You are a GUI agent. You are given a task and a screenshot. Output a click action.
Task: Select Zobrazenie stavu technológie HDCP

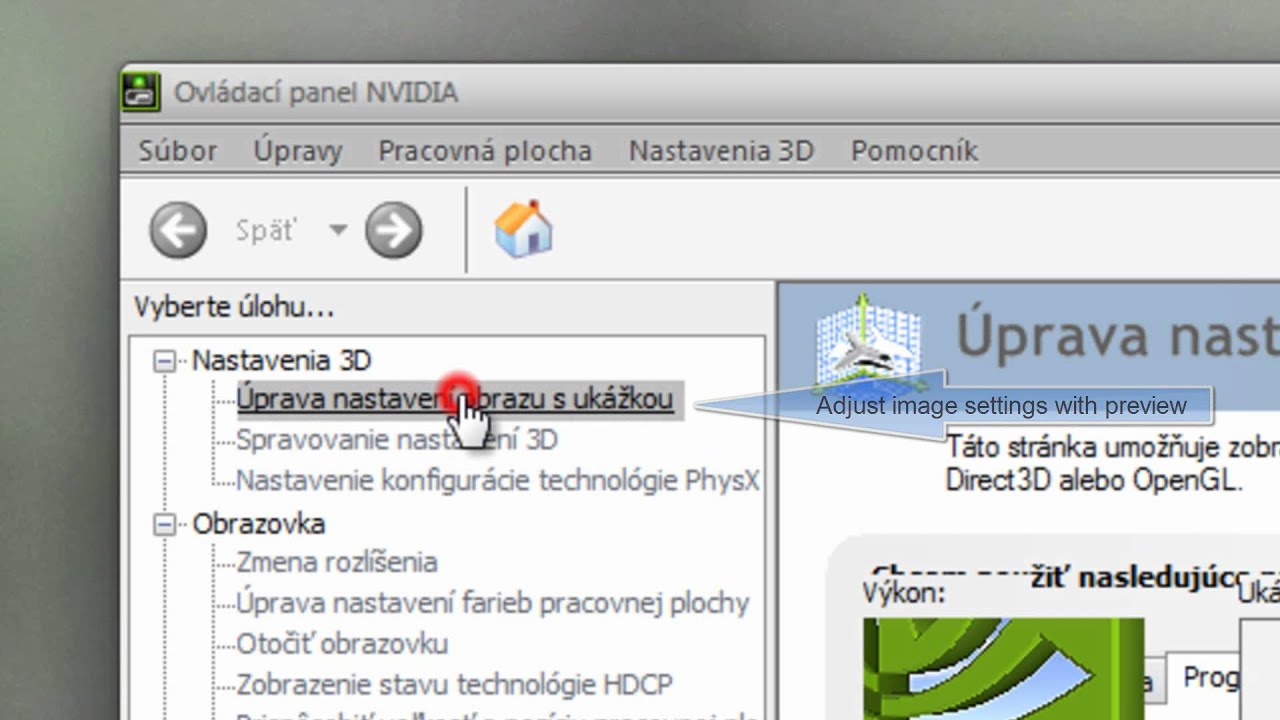(455, 685)
